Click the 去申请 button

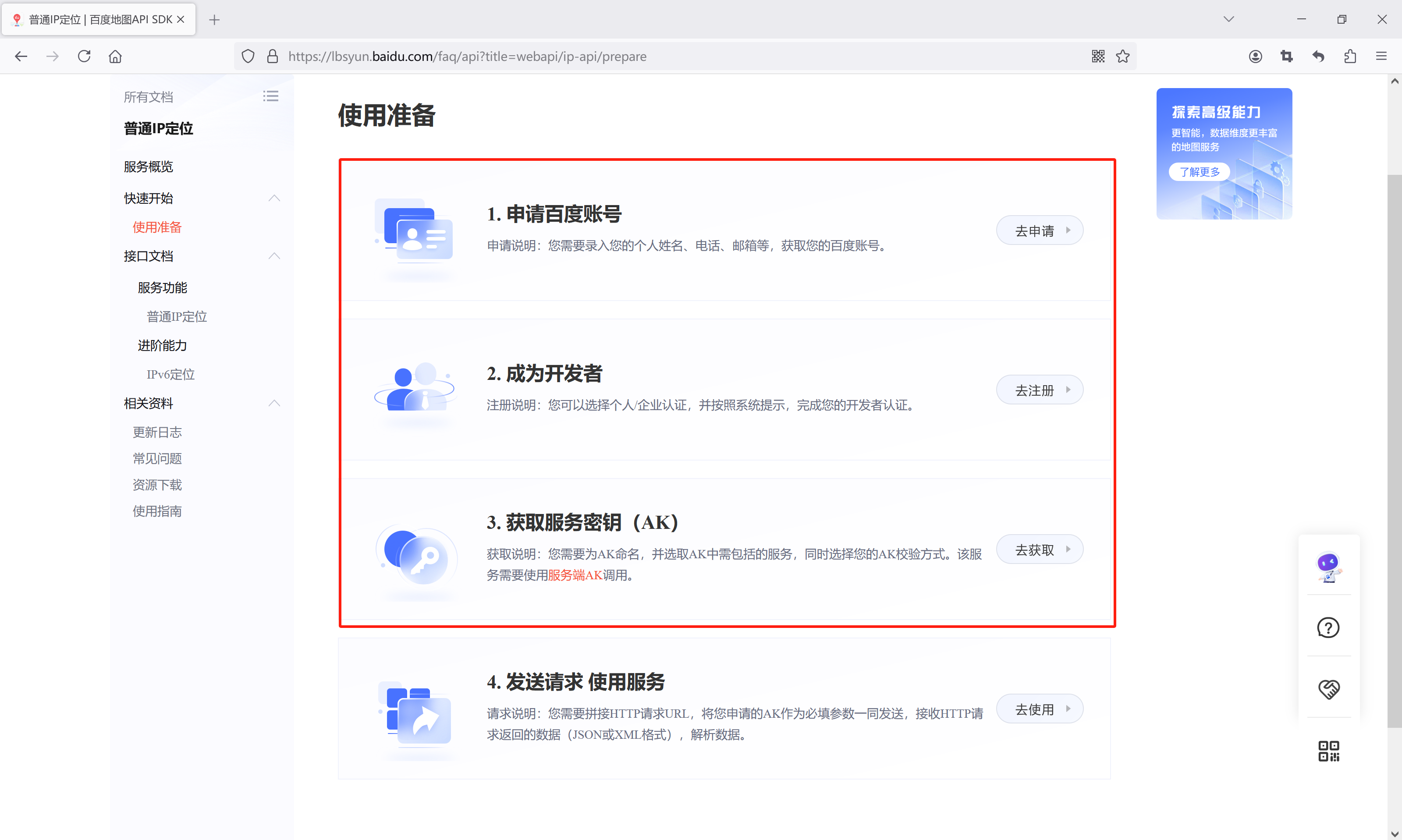(x=1039, y=230)
